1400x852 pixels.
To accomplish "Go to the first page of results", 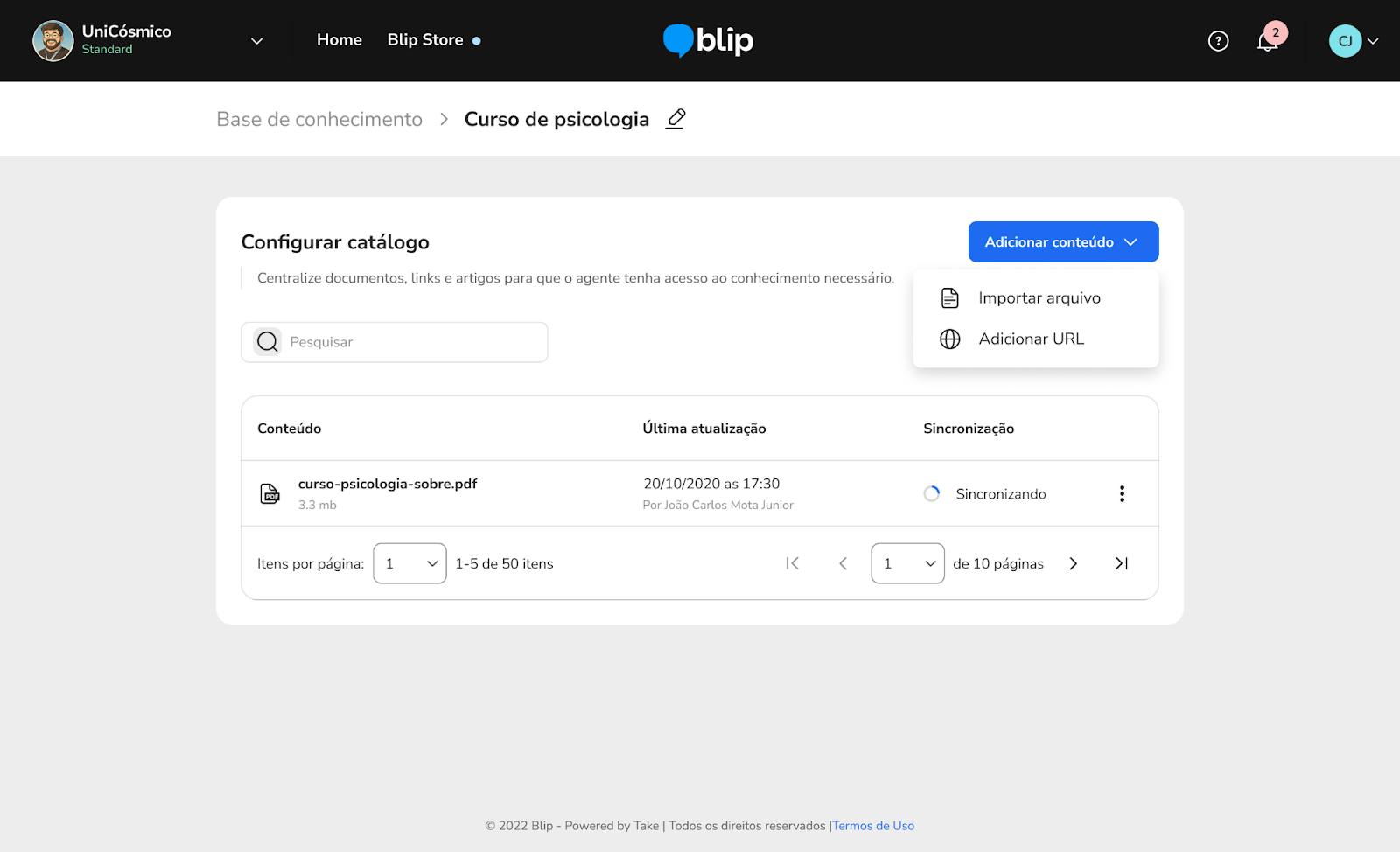I will (792, 563).
